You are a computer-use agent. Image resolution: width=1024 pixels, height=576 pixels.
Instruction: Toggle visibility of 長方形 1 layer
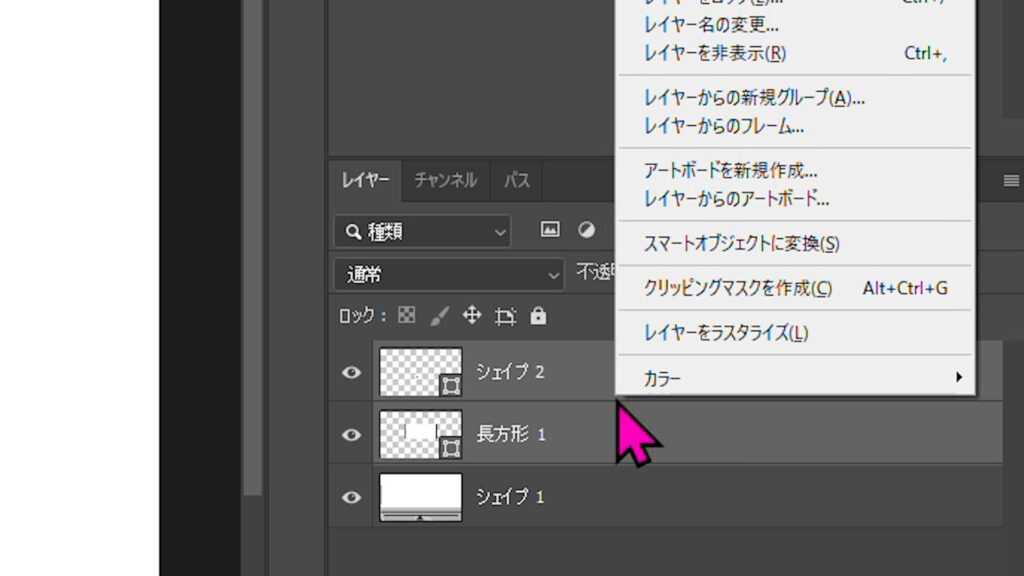coord(351,435)
